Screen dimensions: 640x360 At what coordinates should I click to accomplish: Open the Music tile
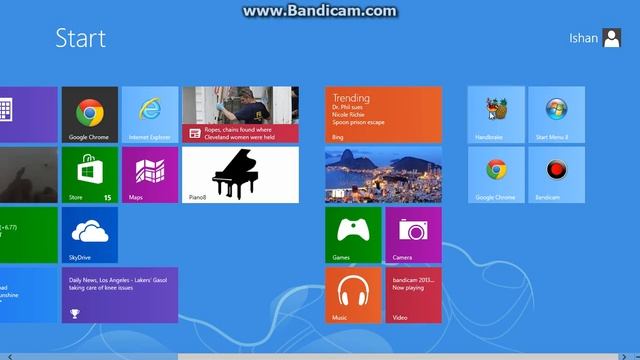(353, 296)
